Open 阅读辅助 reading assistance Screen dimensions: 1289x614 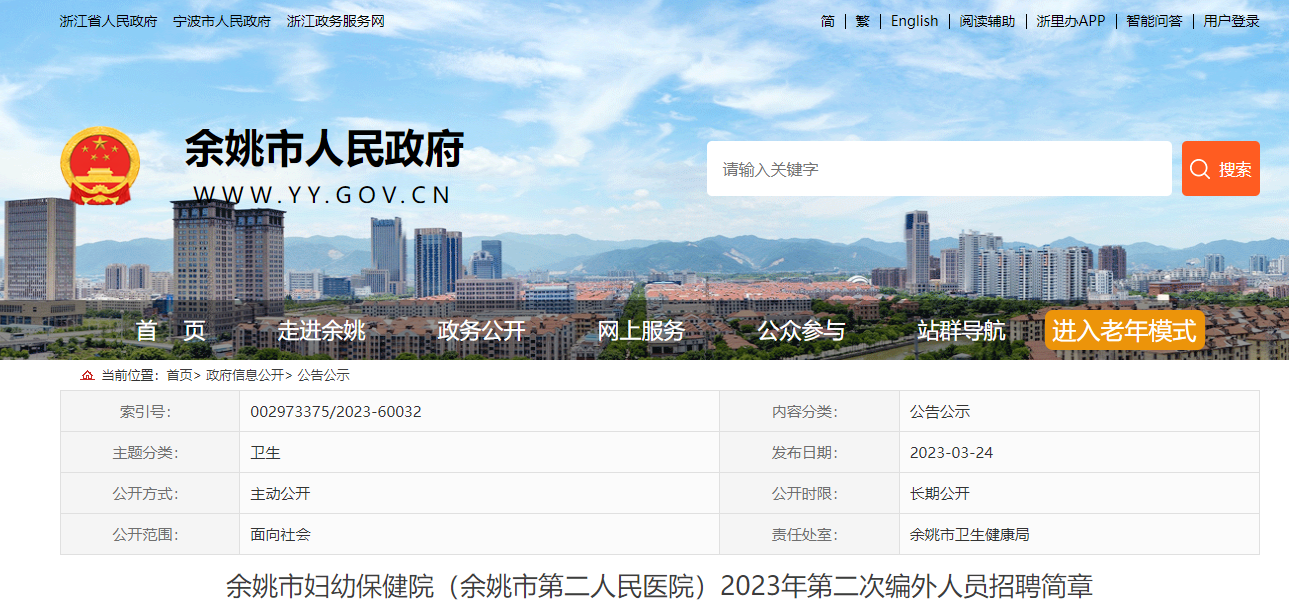[987, 21]
